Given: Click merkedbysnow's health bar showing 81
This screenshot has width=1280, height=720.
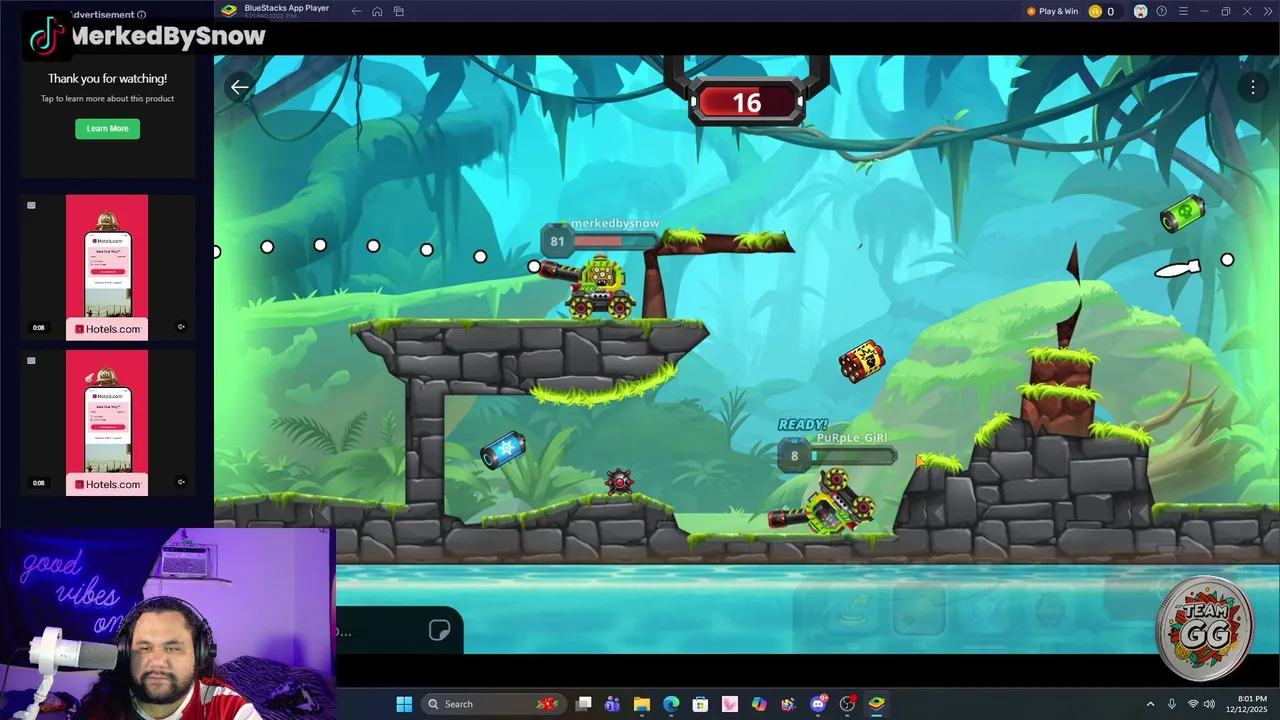Looking at the screenshot, I should (x=599, y=241).
